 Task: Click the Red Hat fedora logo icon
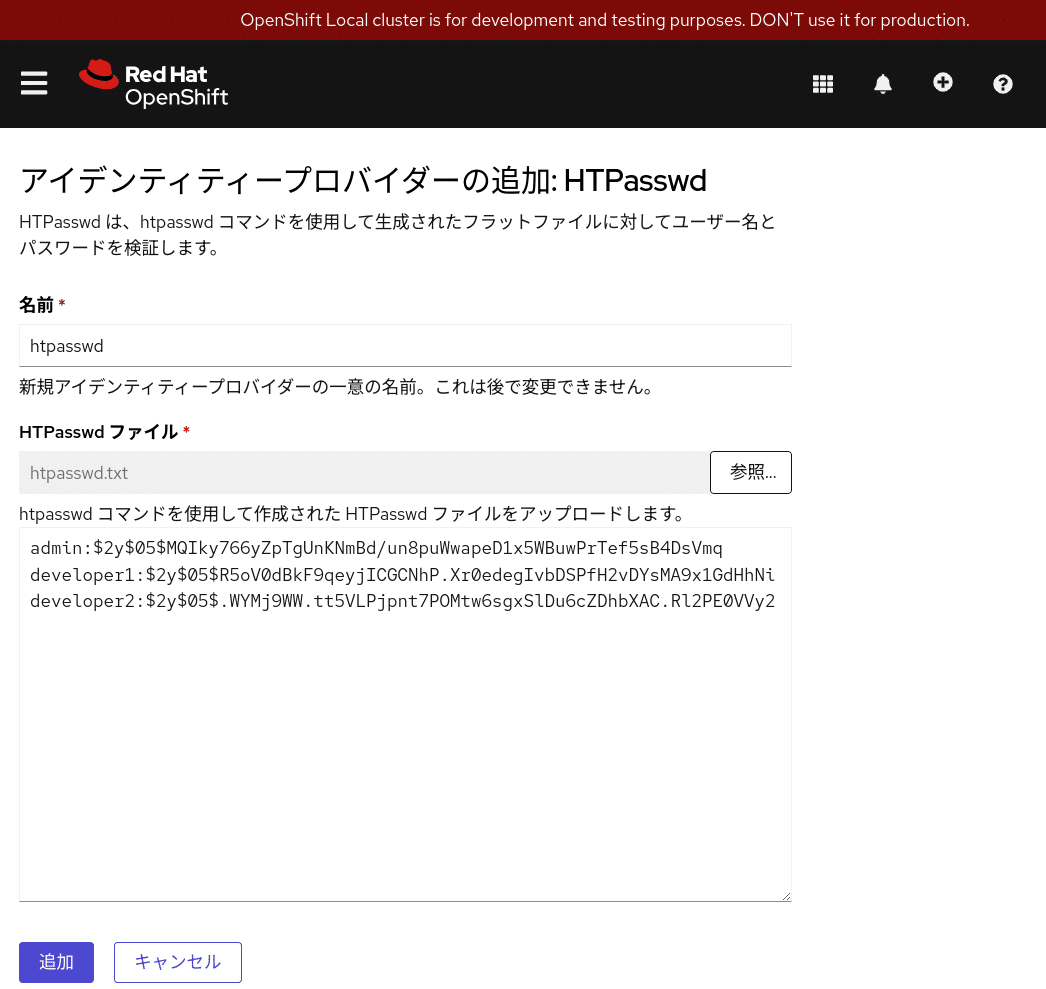coord(99,73)
